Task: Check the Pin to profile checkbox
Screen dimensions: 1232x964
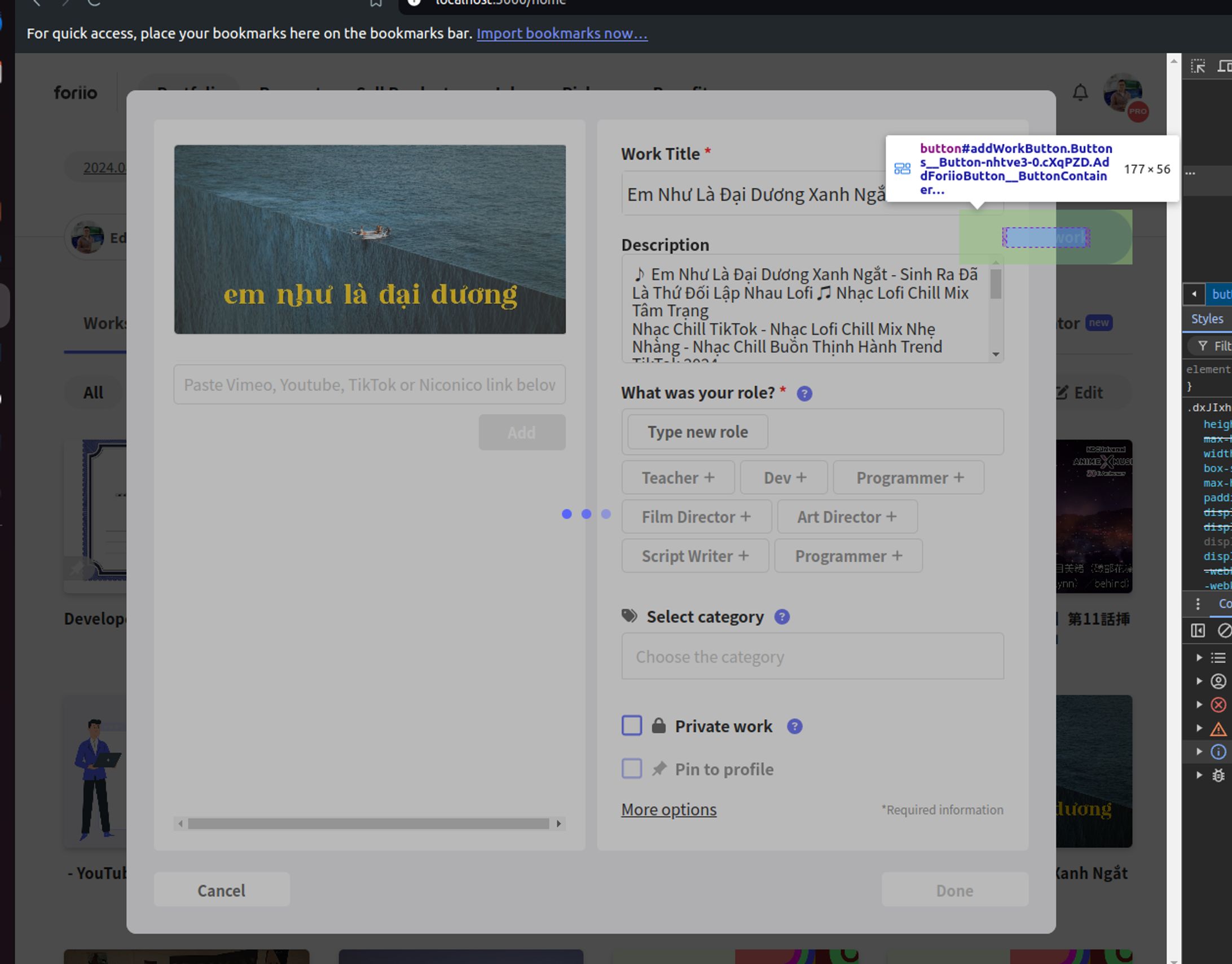Action: [x=632, y=769]
